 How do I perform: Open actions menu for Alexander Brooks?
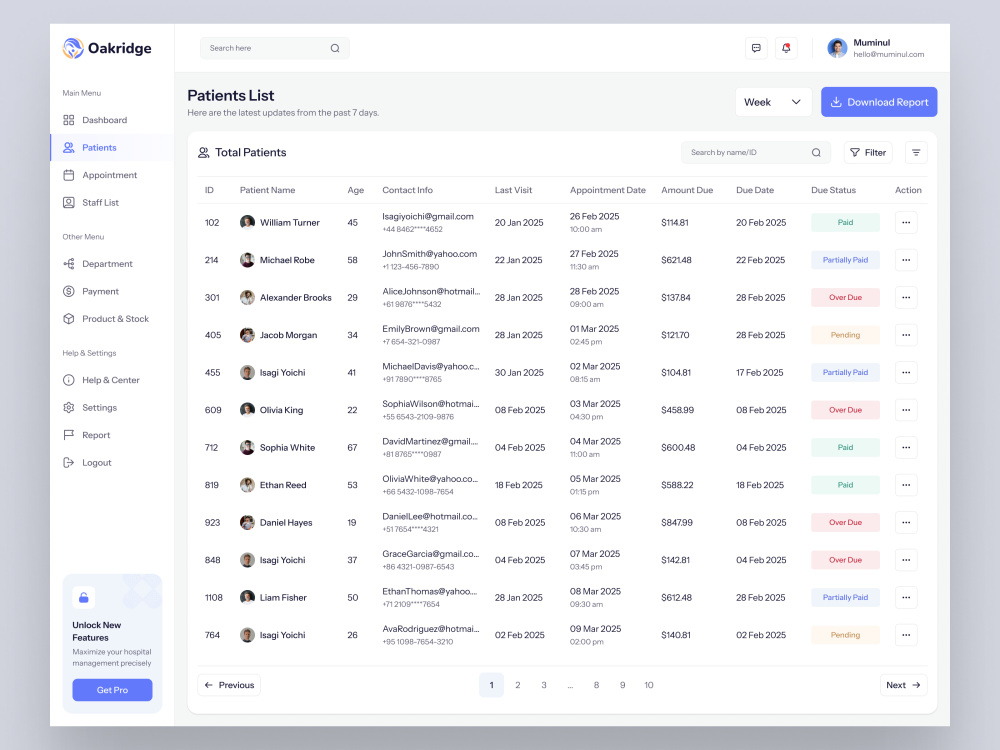(906, 298)
